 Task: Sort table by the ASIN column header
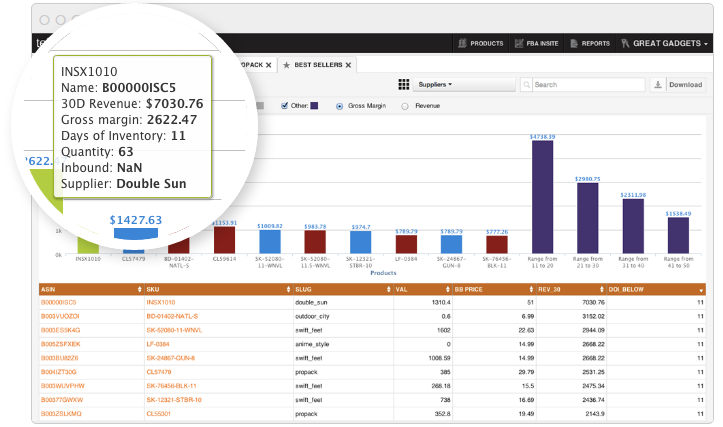[x=90, y=288]
